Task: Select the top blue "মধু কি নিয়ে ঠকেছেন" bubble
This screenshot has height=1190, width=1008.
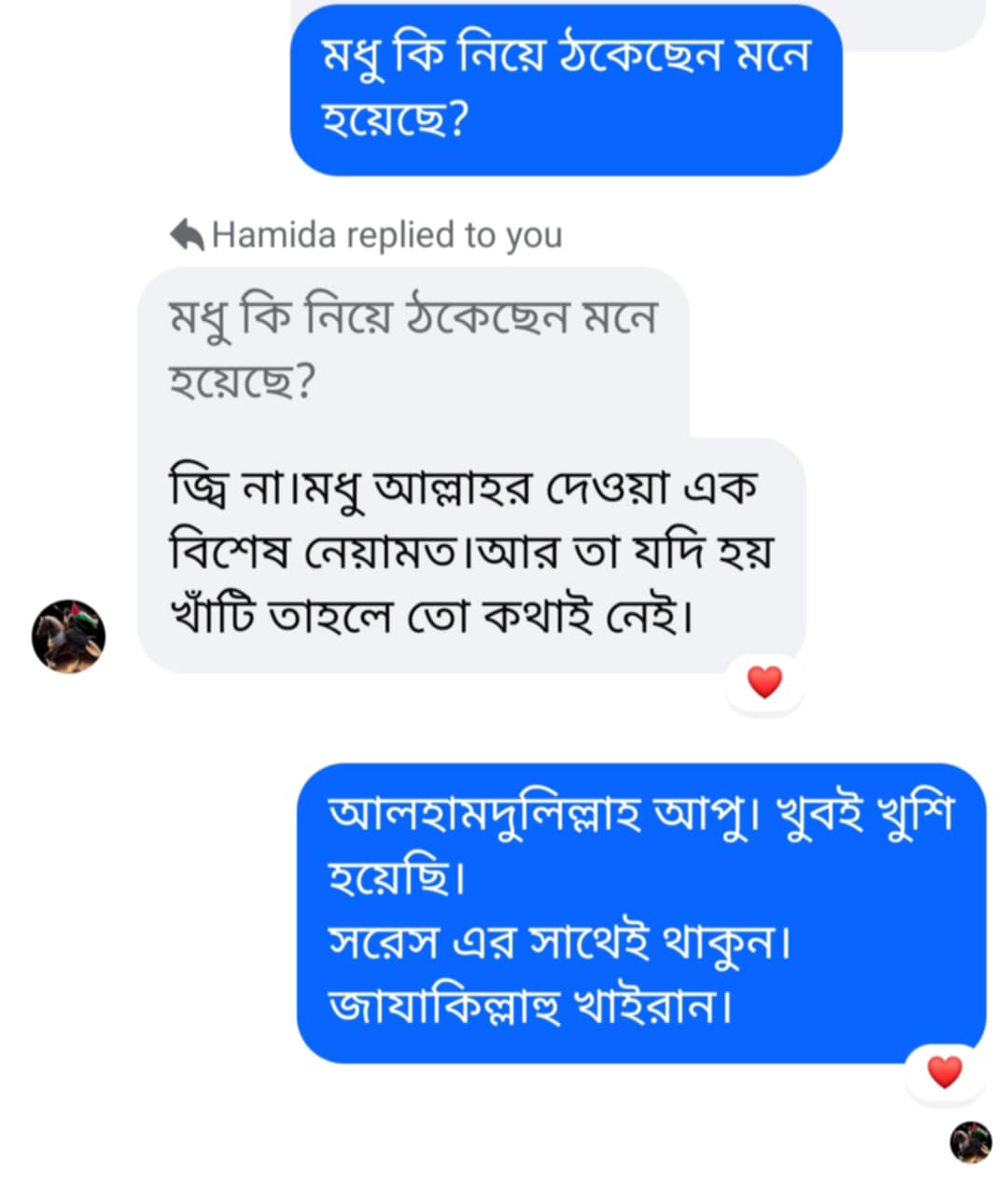Action: tap(566, 89)
